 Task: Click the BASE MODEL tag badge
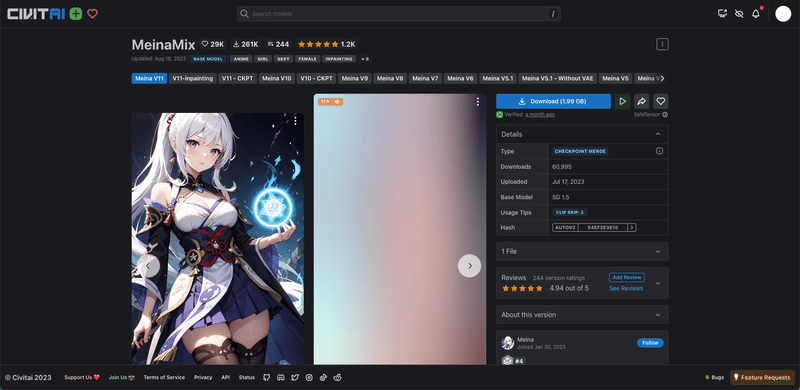pos(208,59)
